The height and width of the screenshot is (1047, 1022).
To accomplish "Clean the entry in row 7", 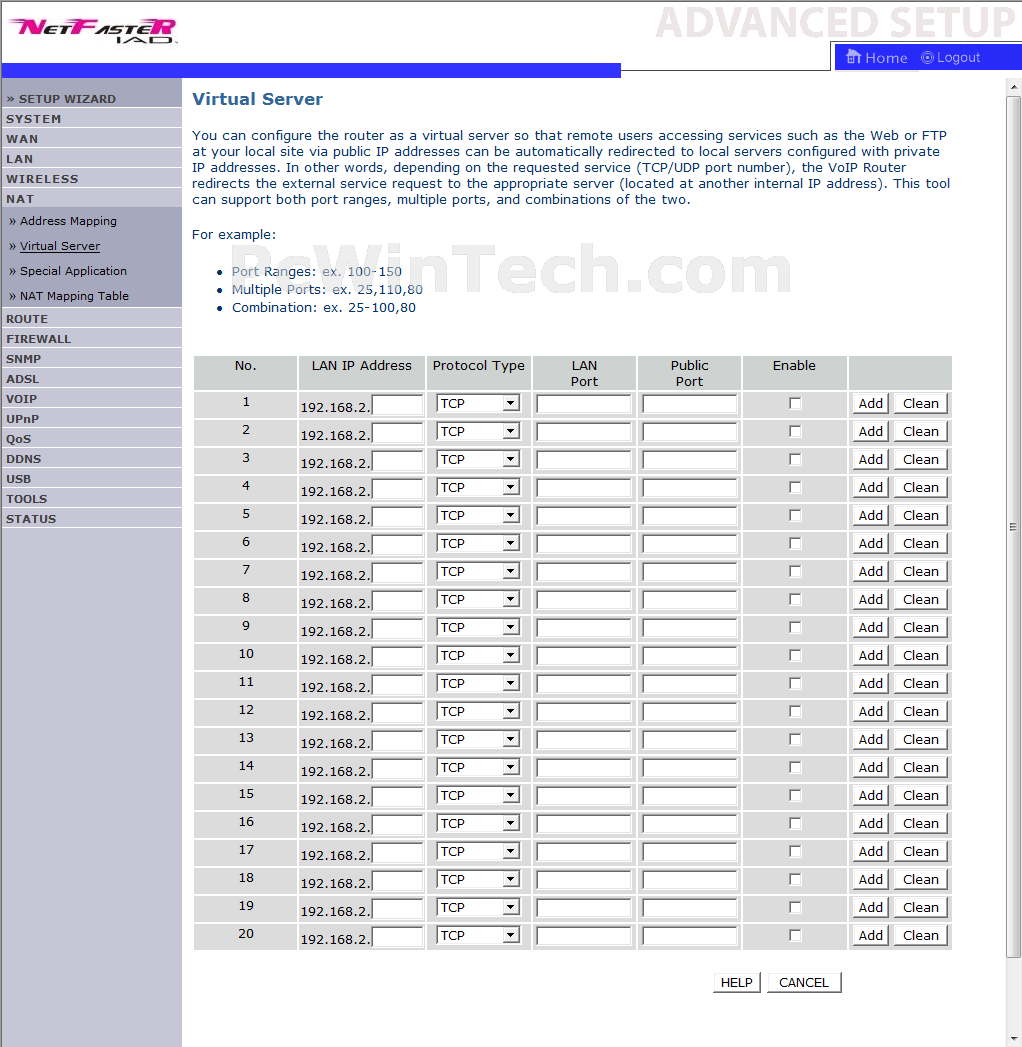I will [921, 572].
